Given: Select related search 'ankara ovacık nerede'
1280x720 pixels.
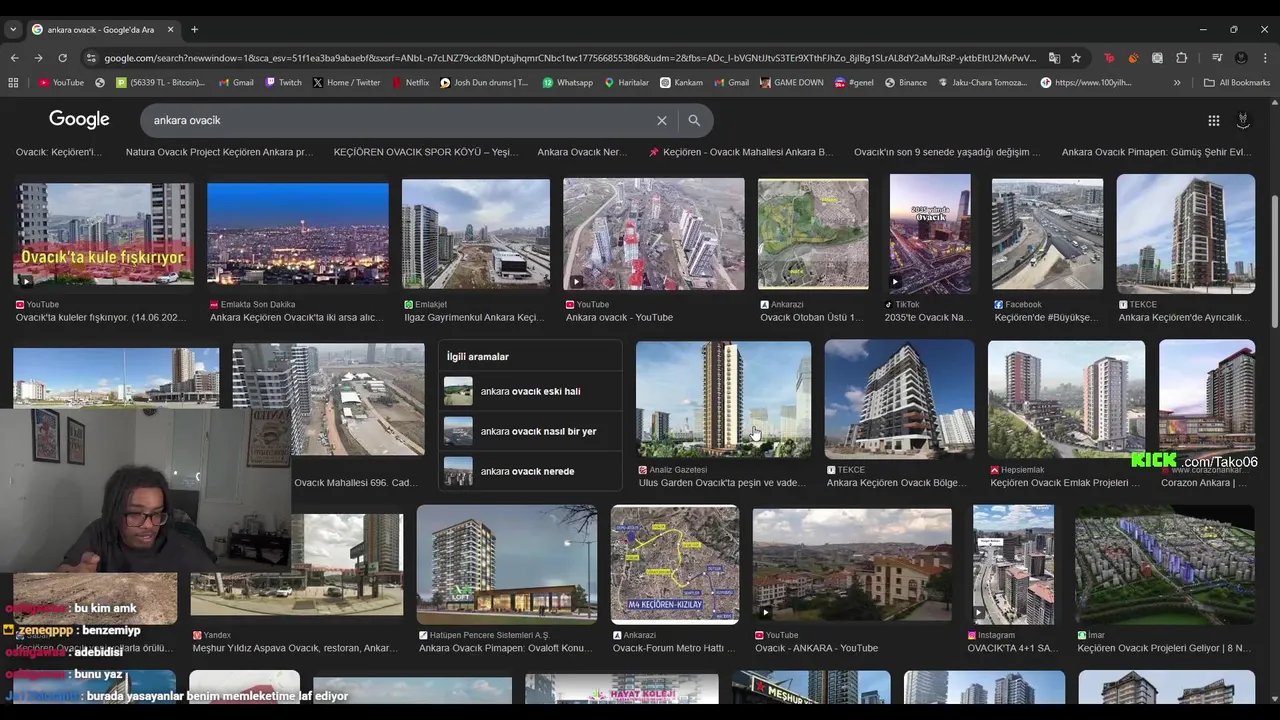Looking at the screenshot, I should pos(530,471).
